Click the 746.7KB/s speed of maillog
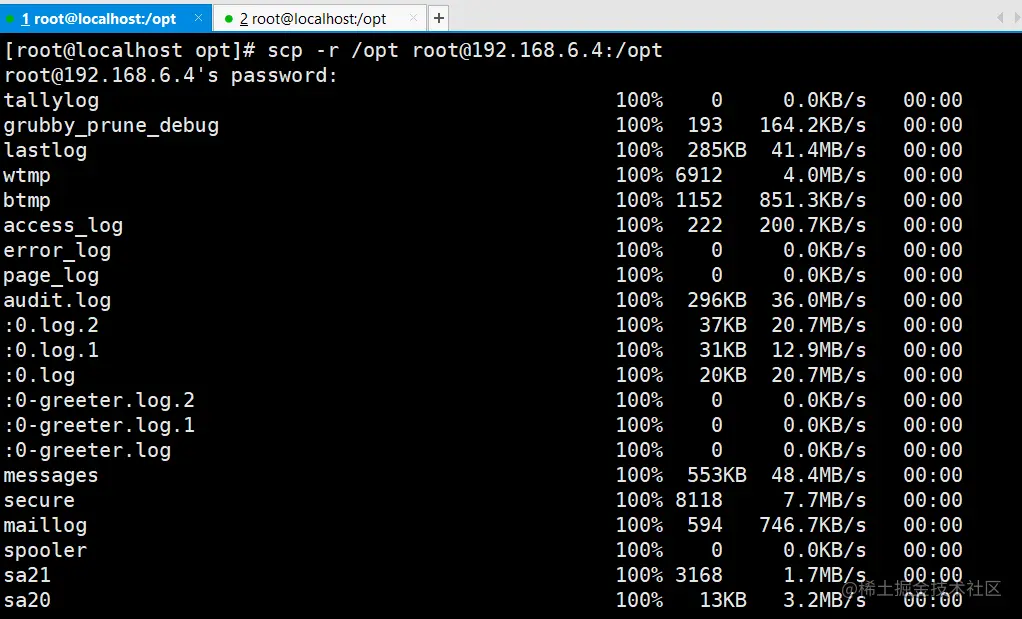 pos(813,525)
